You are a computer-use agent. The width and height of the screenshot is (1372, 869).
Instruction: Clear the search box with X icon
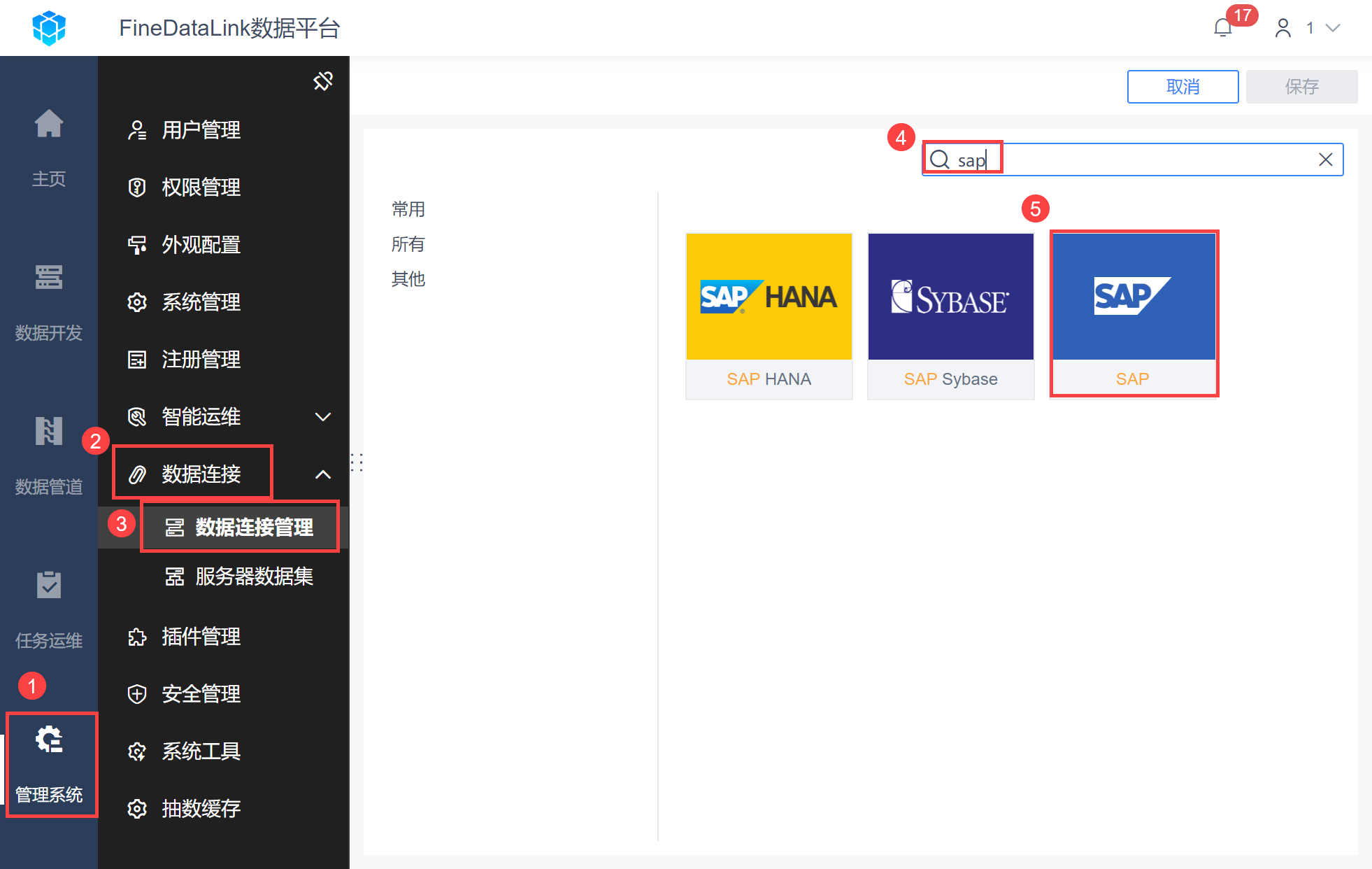coord(1325,160)
